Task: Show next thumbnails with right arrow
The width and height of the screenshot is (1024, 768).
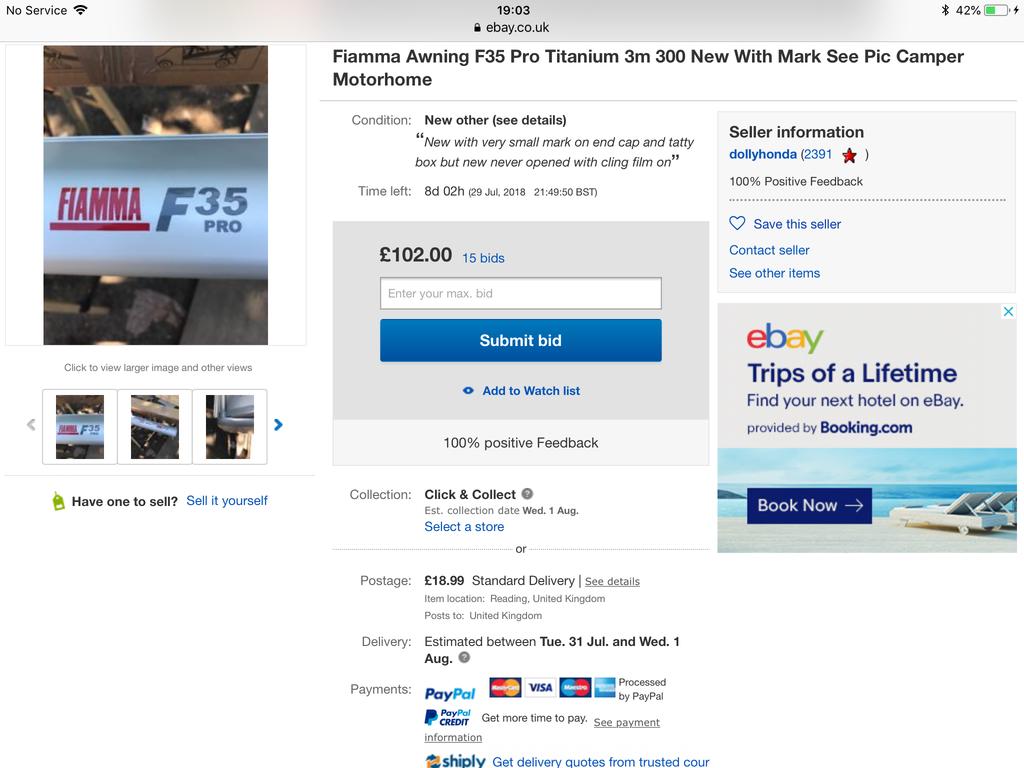Action: (x=278, y=424)
